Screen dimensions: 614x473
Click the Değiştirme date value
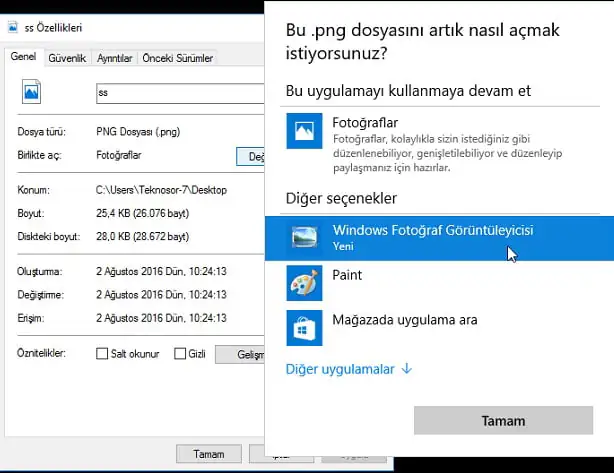coord(161,294)
